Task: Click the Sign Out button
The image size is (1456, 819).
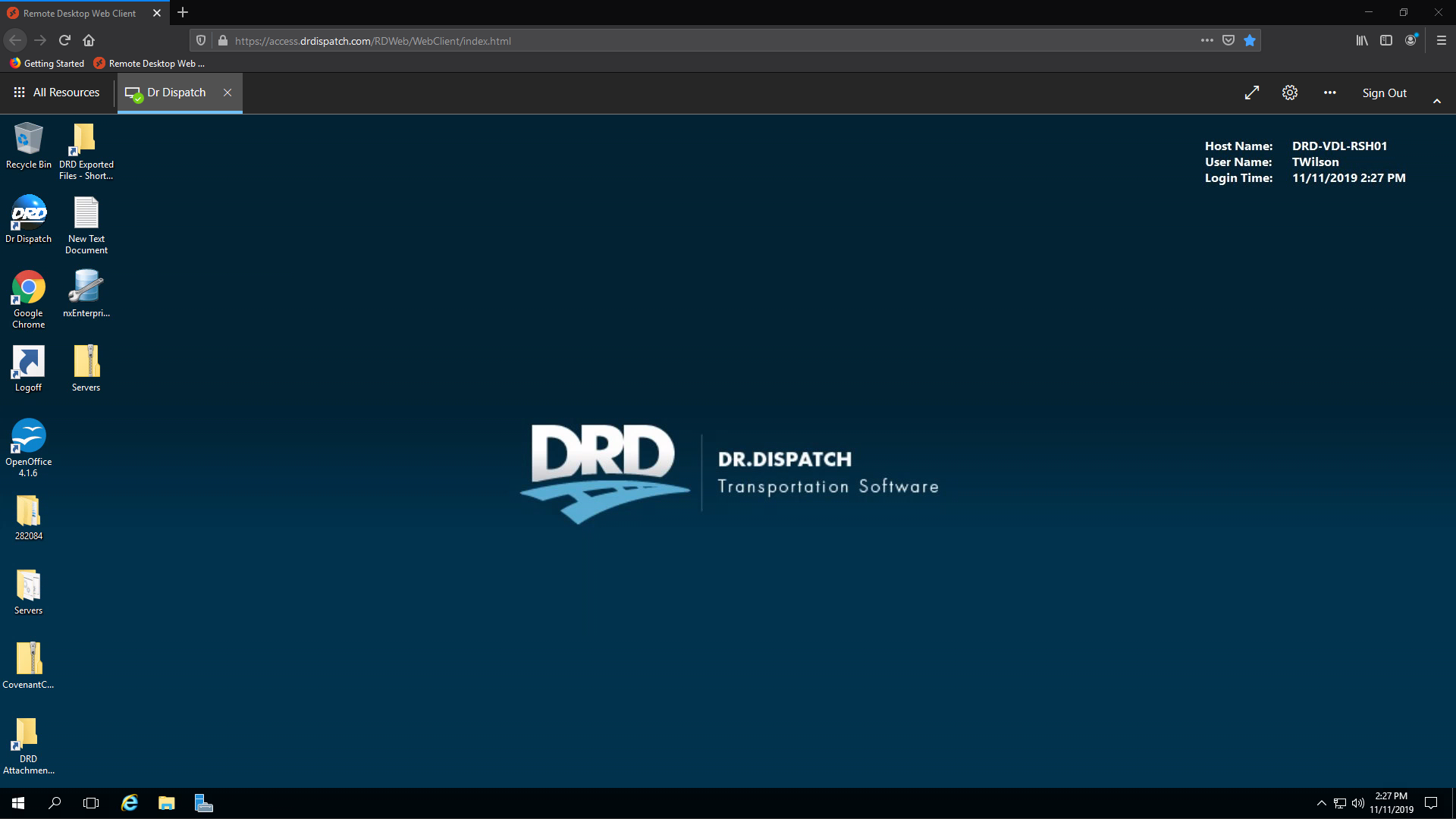Action: click(x=1384, y=93)
